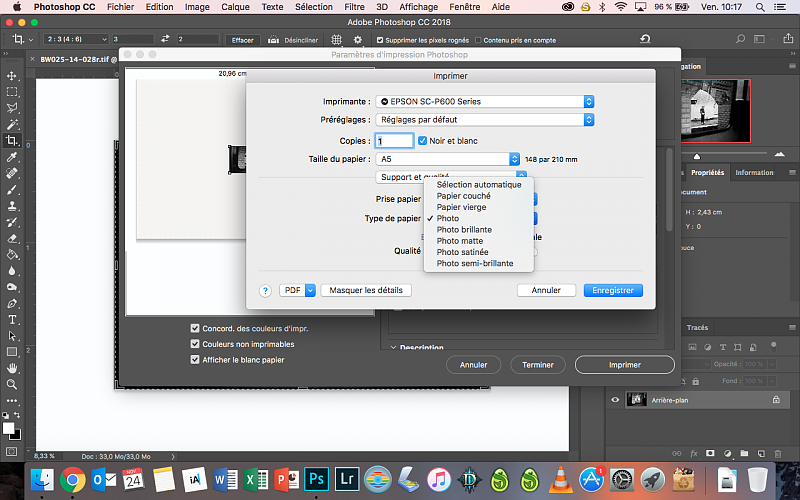The image size is (800, 500).
Task: Select the Move tool in toolbar
Action: click(x=12, y=76)
